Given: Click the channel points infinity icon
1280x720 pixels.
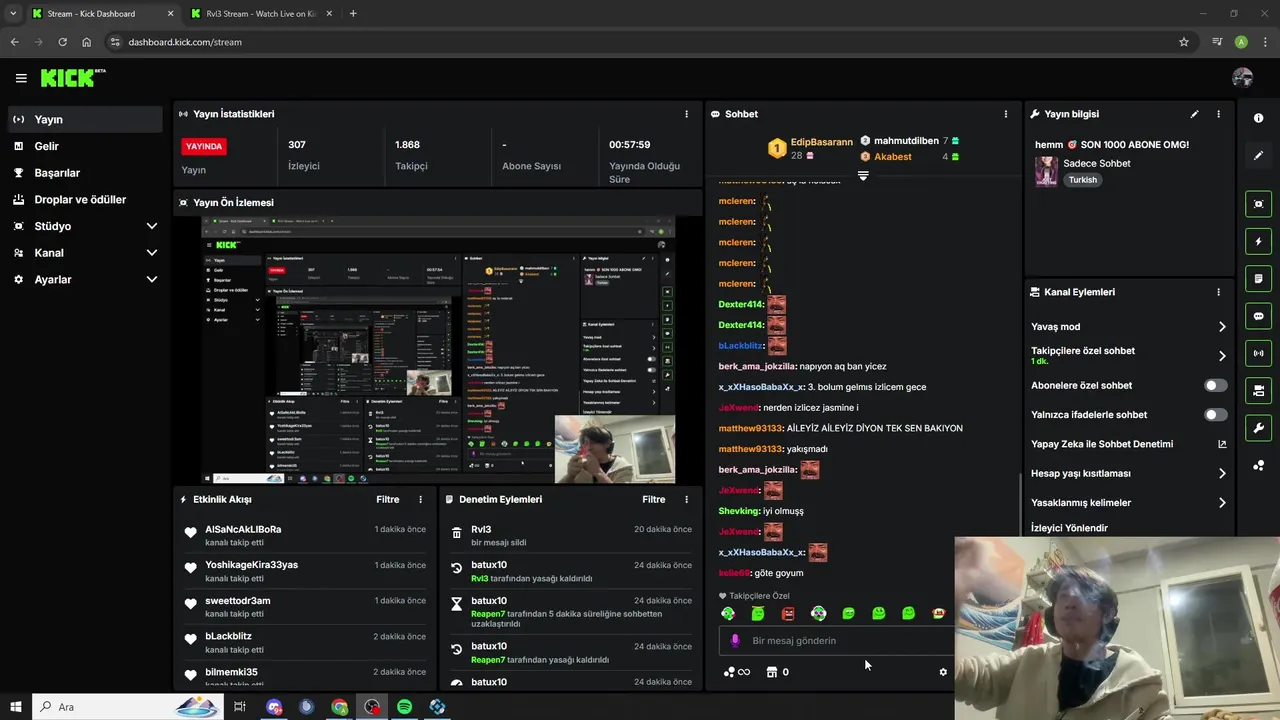Looking at the screenshot, I should [x=736, y=672].
